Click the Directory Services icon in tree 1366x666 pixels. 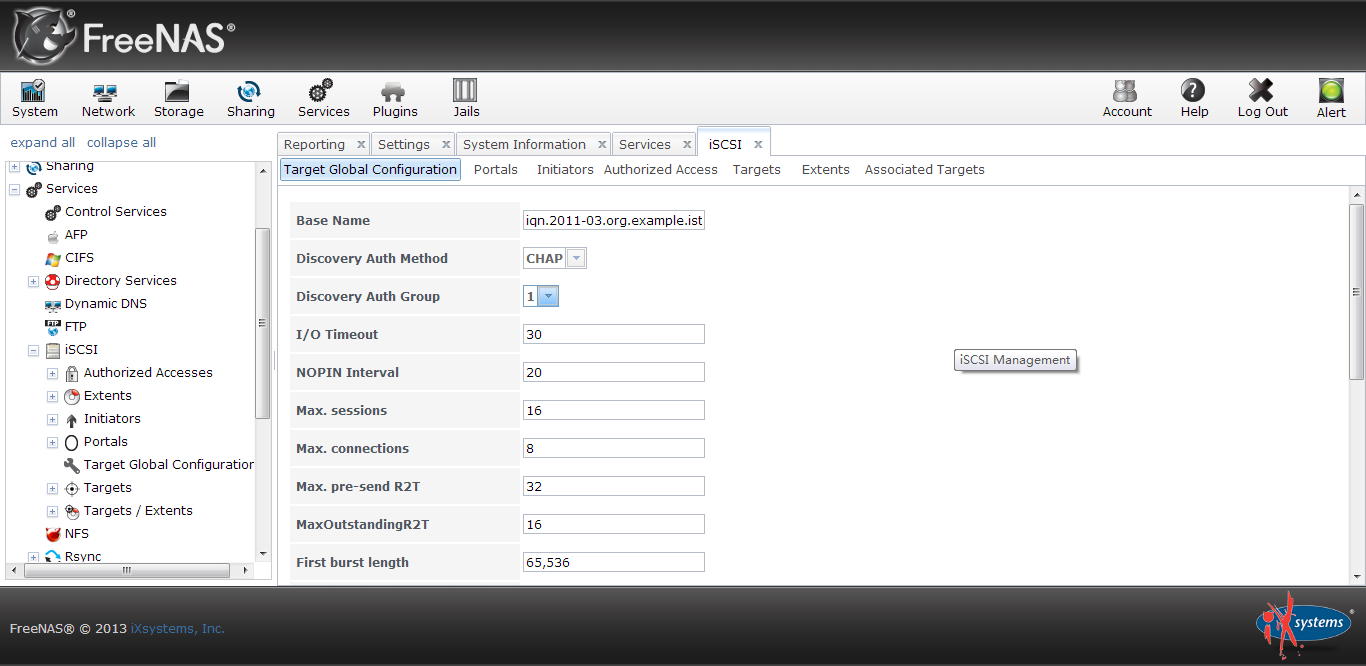coord(53,281)
